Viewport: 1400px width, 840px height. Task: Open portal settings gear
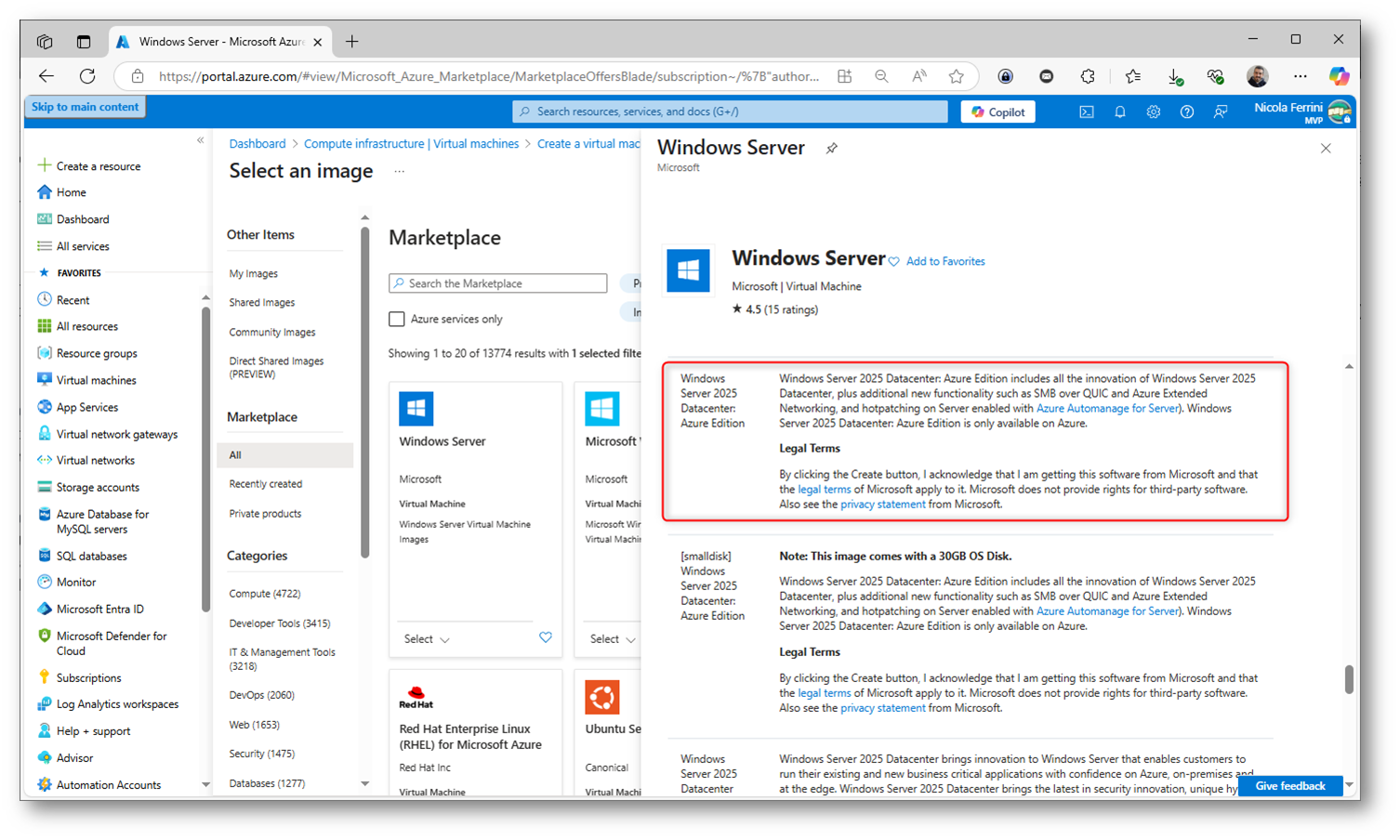[1153, 112]
